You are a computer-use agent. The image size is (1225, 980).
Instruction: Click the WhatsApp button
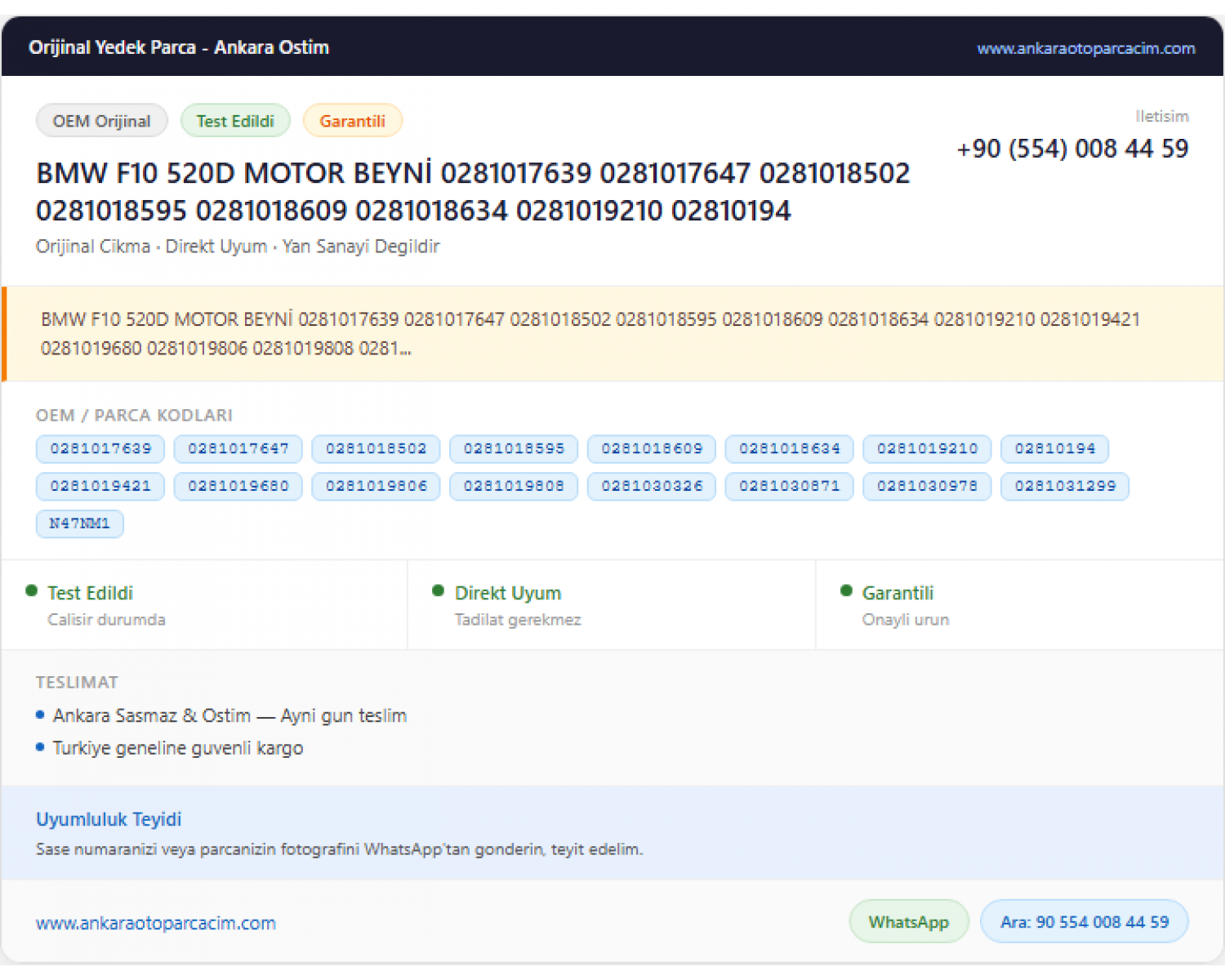pos(909,921)
